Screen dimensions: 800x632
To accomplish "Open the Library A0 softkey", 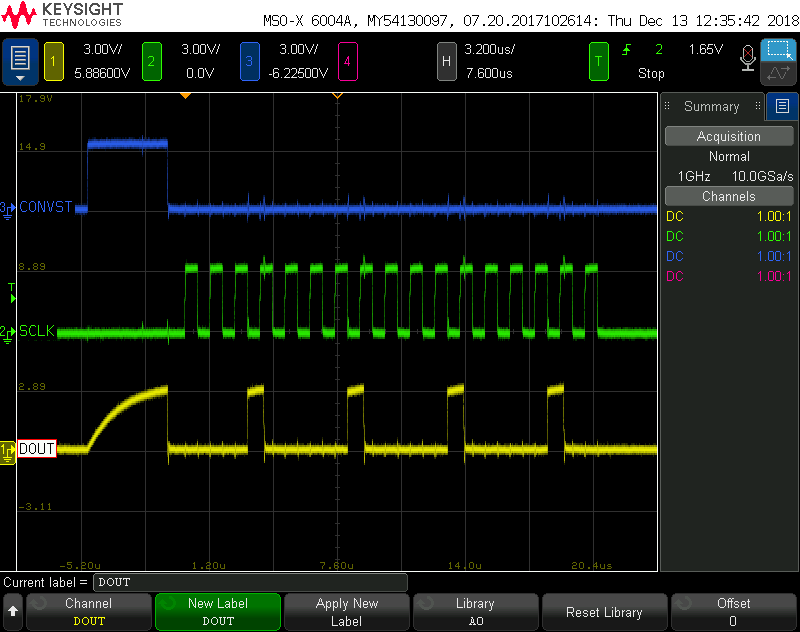I will tap(476, 612).
